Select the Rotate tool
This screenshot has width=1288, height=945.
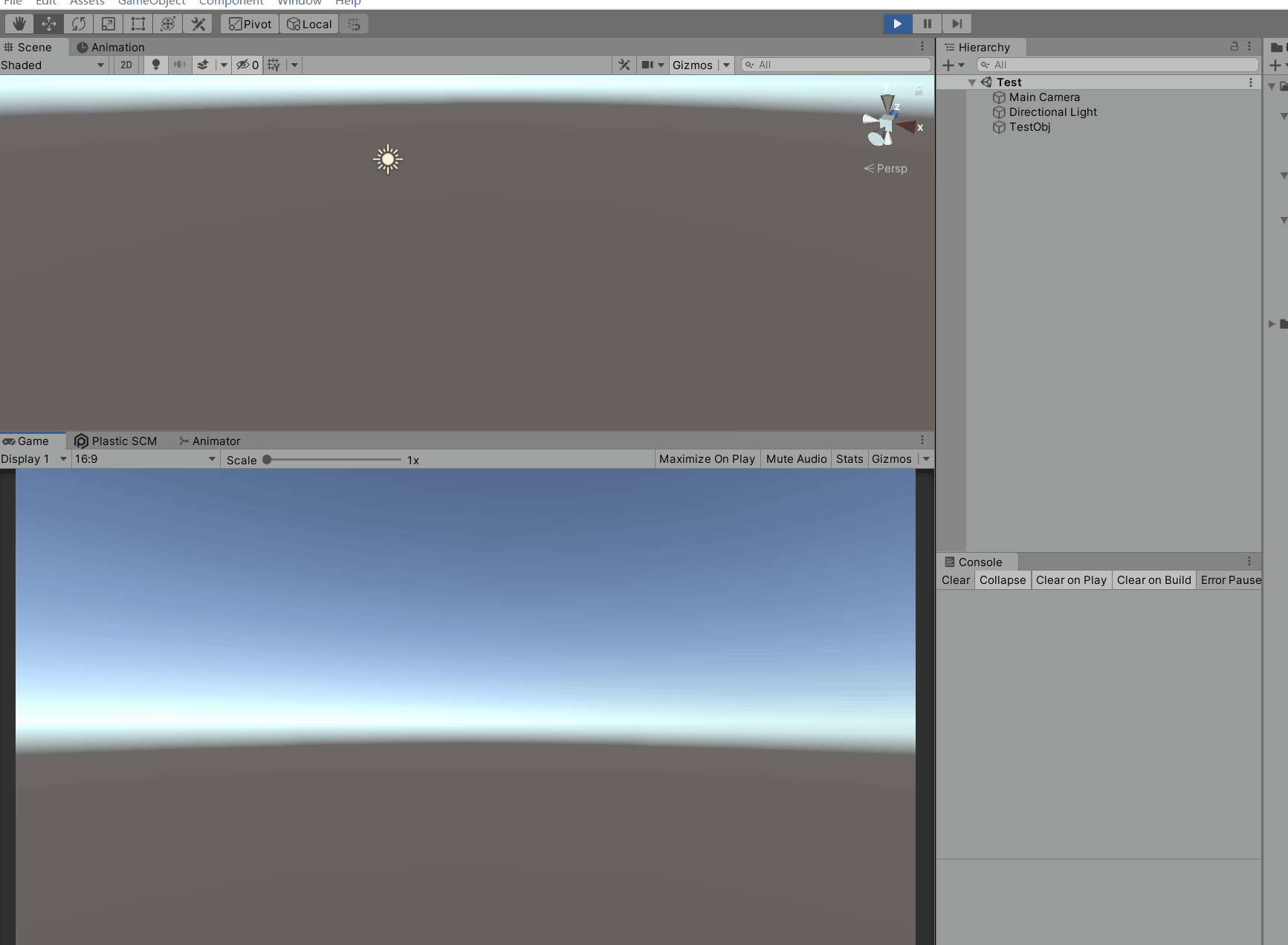(x=78, y=24)
